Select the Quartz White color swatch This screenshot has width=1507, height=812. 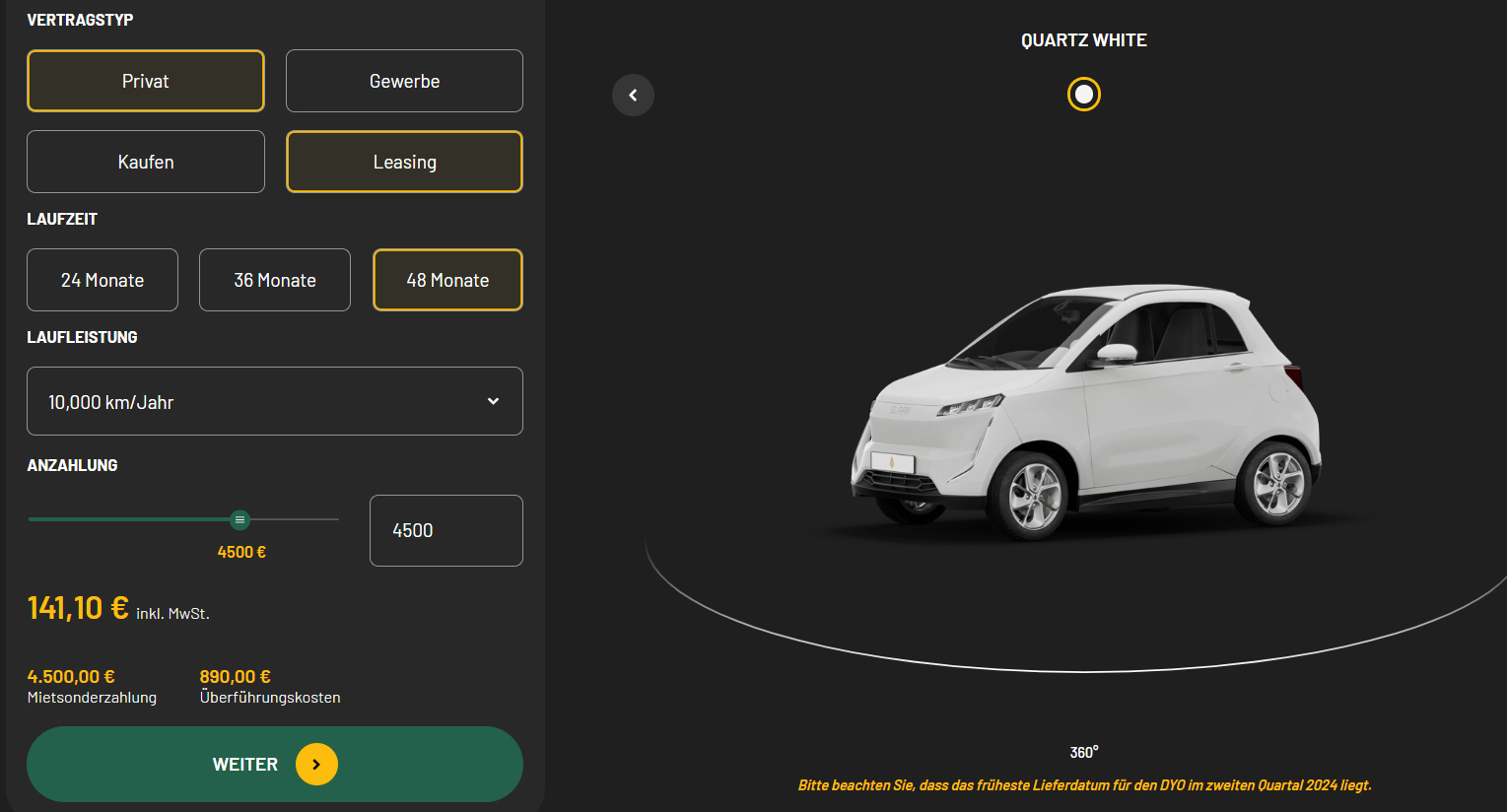coord(1084,94)
